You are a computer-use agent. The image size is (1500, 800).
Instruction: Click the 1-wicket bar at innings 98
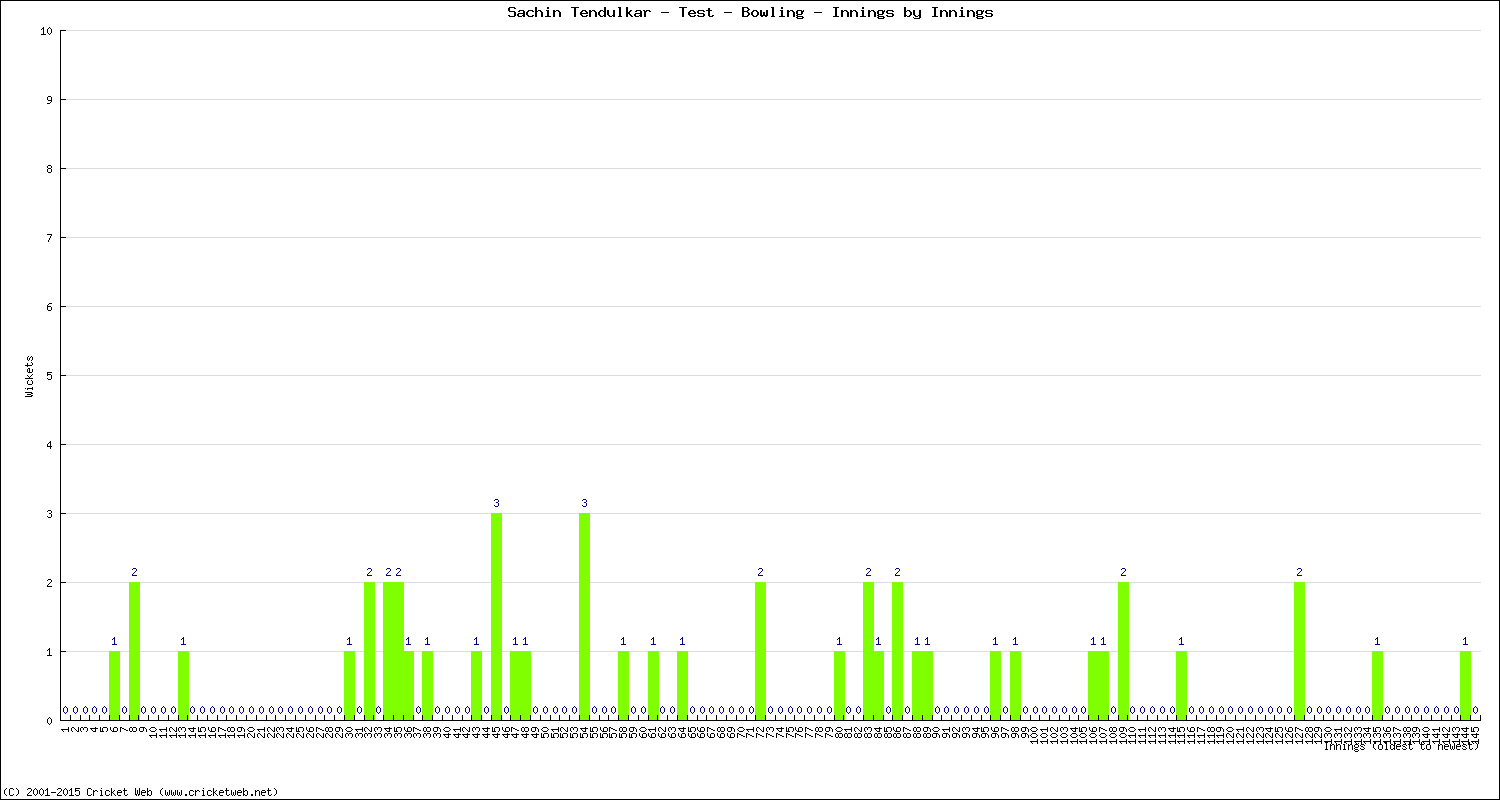pos(1015,686)
